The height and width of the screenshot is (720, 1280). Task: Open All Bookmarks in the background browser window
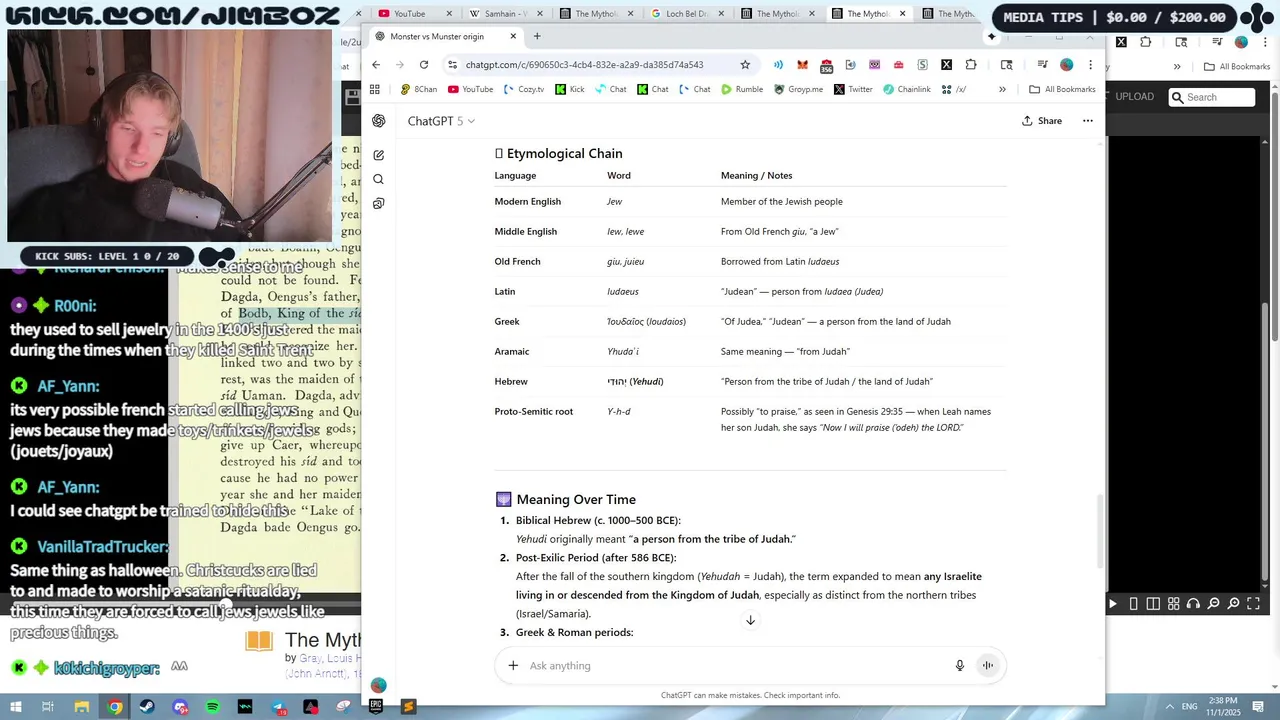(x=1237, y=67)
